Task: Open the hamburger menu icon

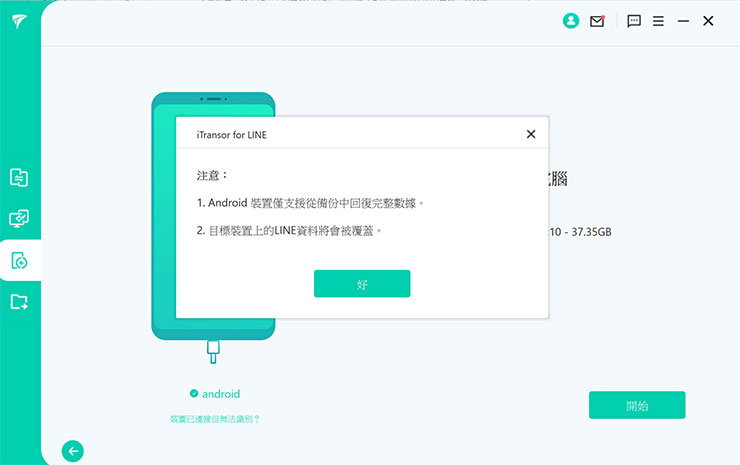Action: click(x=658, y=21)
